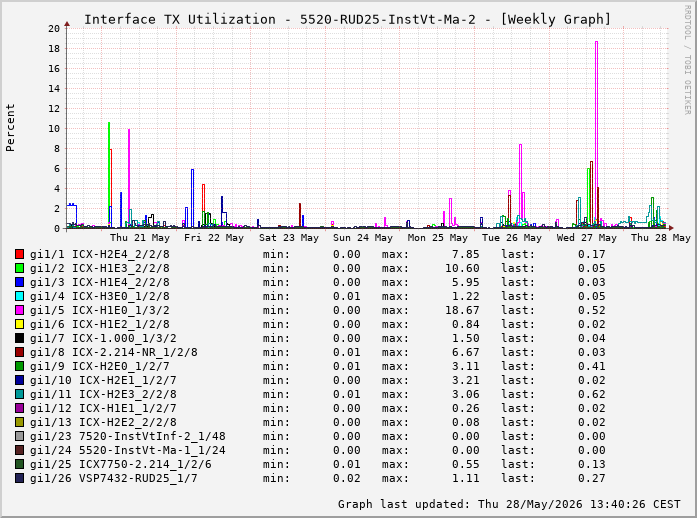697x518 pixels.
Task: Select legend label gi1/7 ICX-1.000_1/3/2
Action: pos(103,338)
